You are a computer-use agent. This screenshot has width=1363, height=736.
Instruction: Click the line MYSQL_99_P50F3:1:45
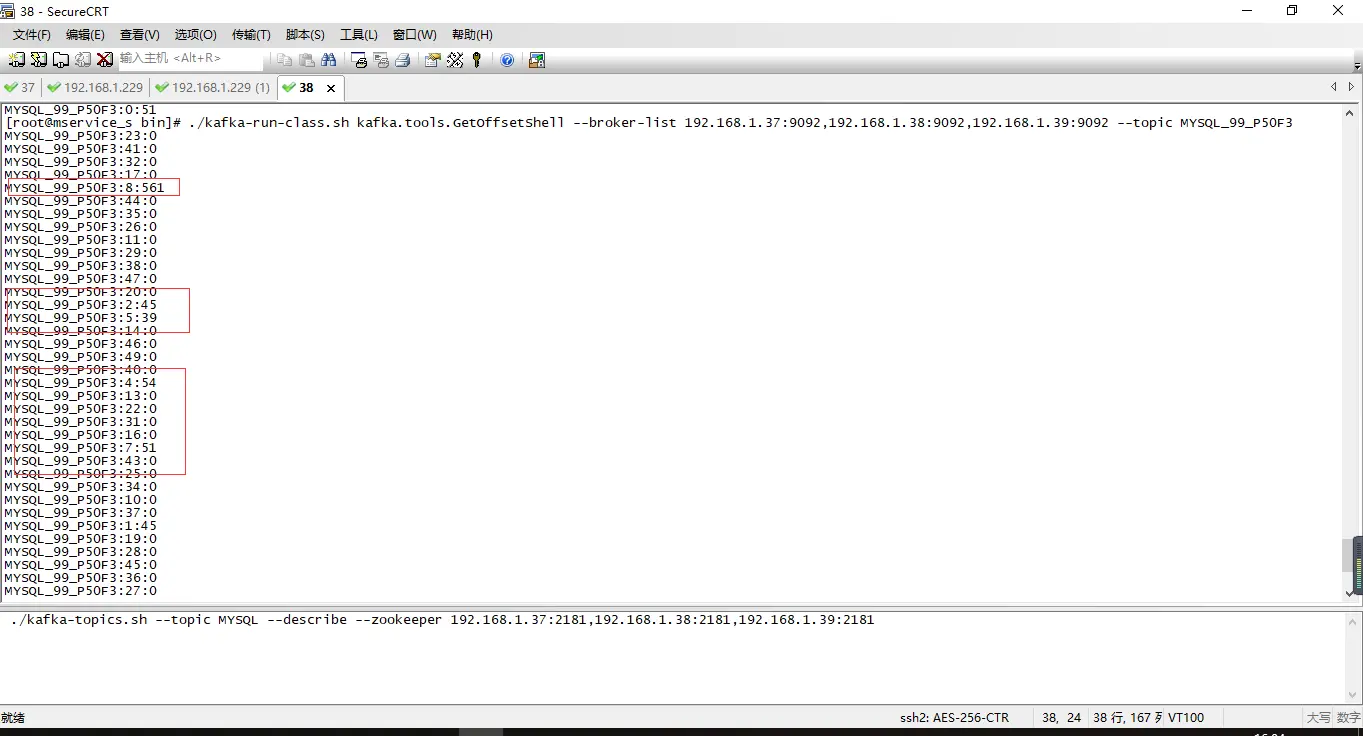pyautogui.click(x=81, y=526)
